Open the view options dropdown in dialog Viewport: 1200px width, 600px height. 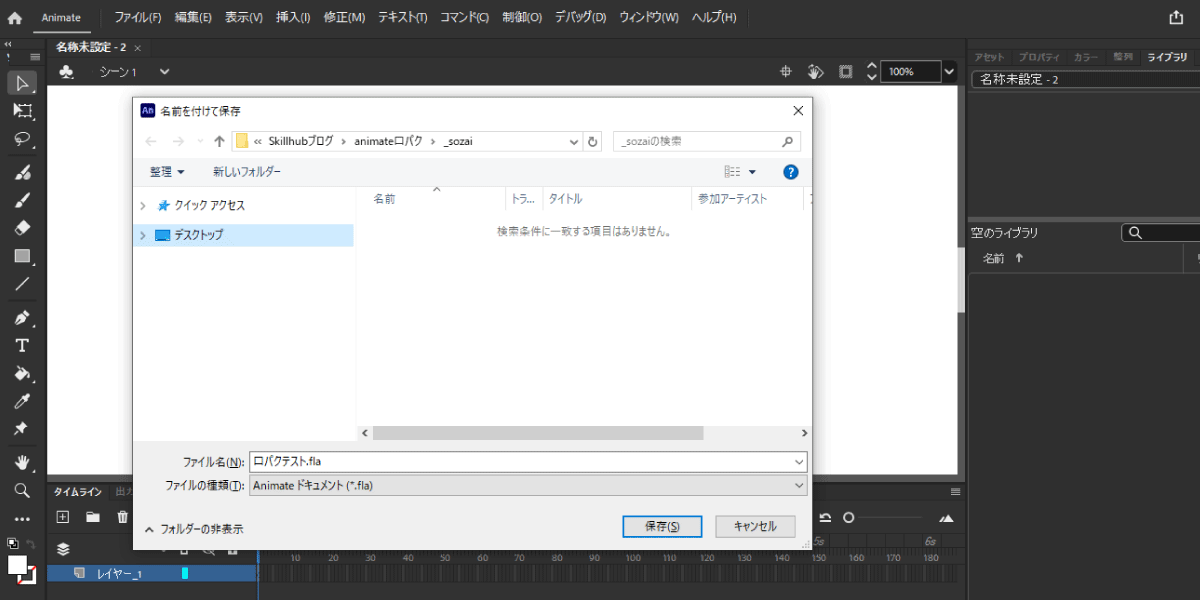coord(752,172)
